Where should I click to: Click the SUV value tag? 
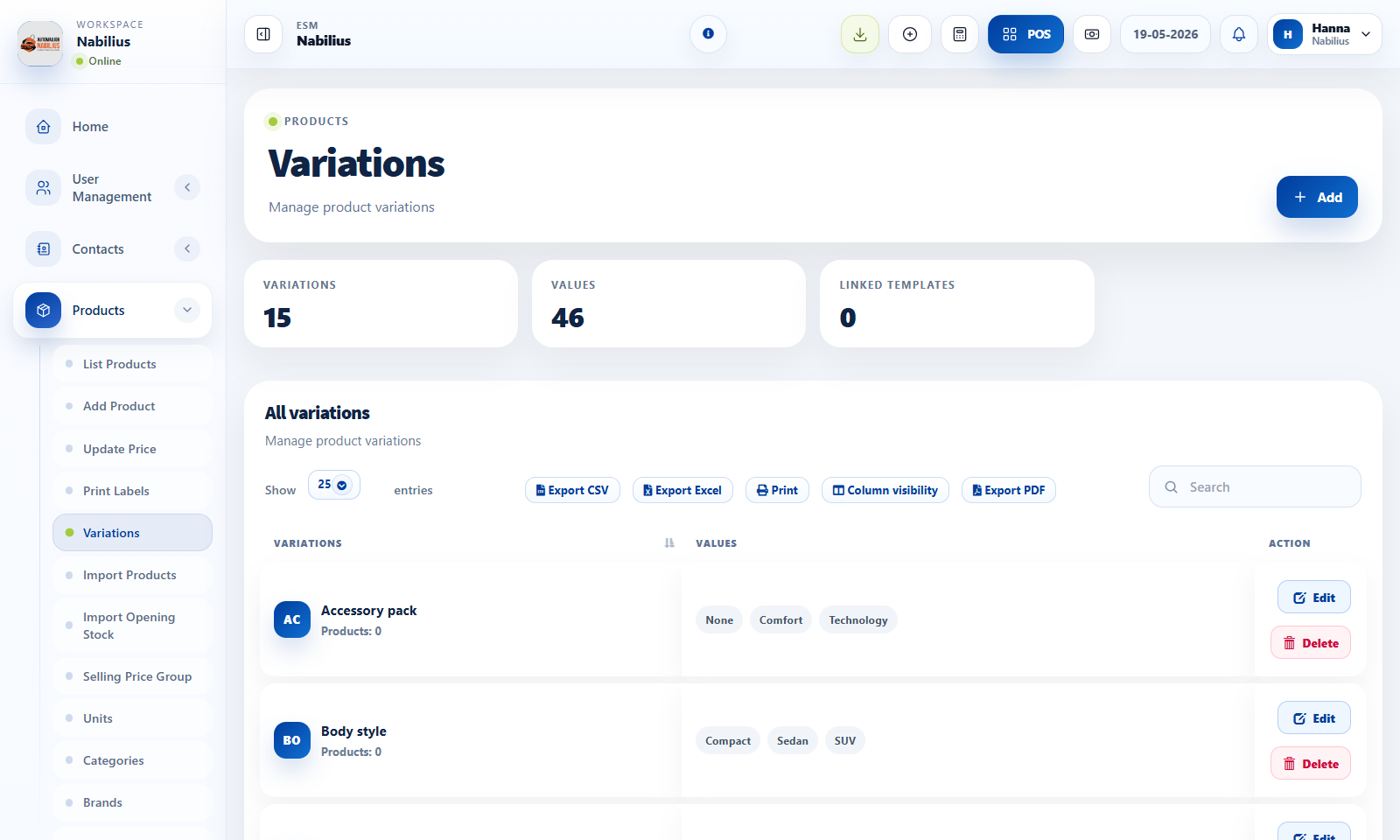(x=845, y=740)
